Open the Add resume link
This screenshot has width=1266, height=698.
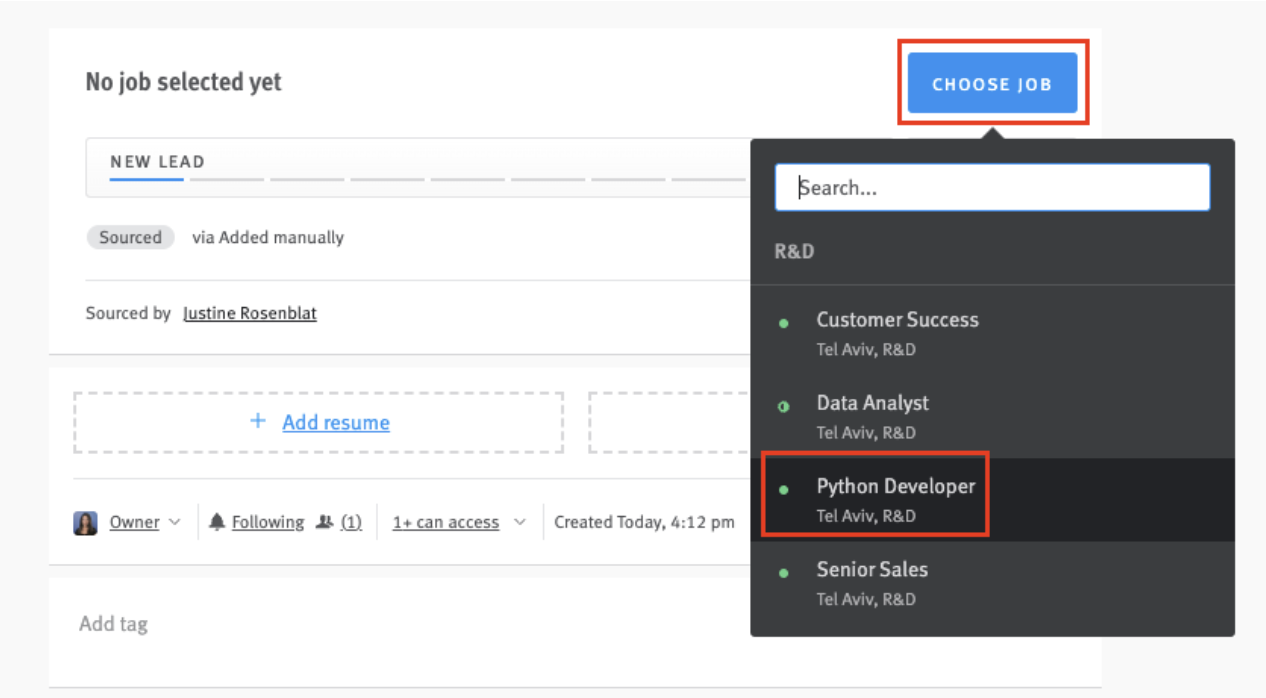[x=336, y=422]
